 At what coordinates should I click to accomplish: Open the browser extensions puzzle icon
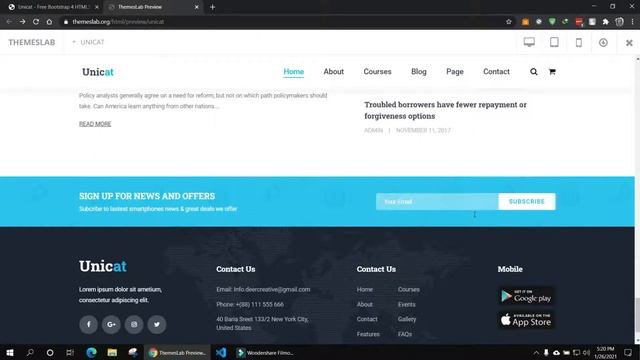click(606, 22)
